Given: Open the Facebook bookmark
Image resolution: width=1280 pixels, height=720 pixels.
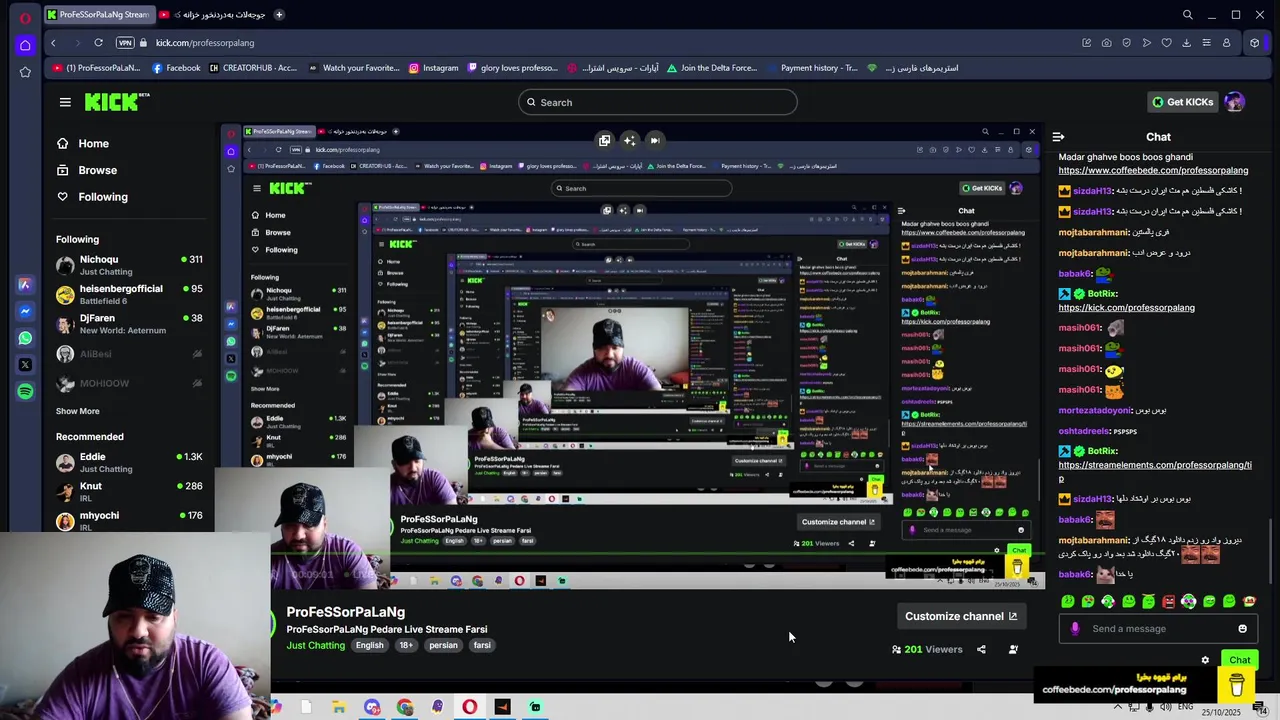Looking at the screenshot, I should [176, 68].
